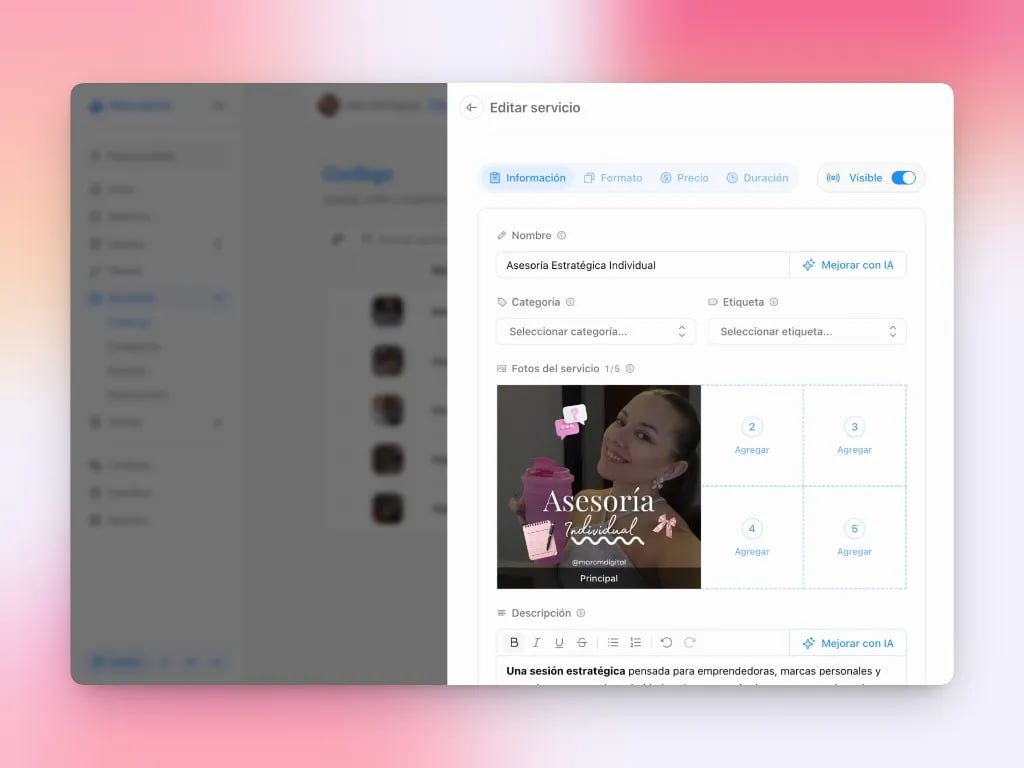This screenshot has width=1024, height=768.
Task: Click the info icon beside Fotos del servicio
Action: click(x=630, y=368)
